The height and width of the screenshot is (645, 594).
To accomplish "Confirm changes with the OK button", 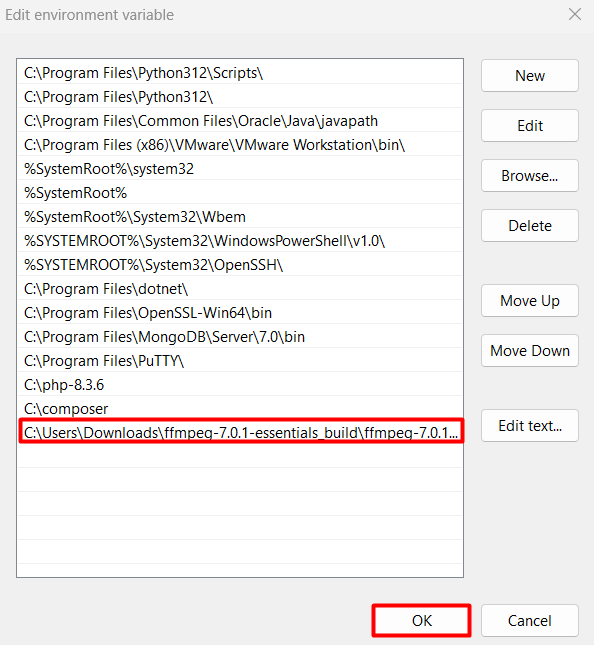I will click(422, 620).
